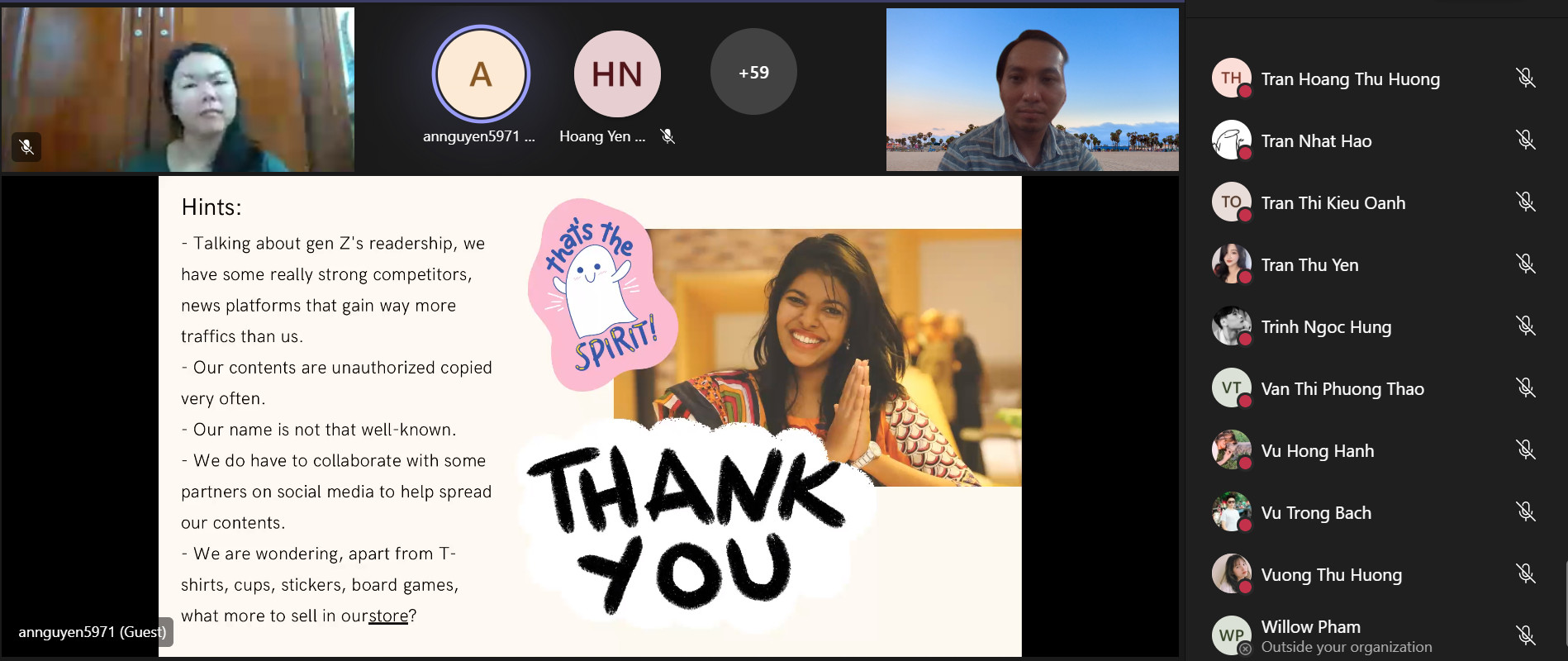The image size is (1568, 661).
Task: Click the WP avatar of Willow Pham
Action: pyautogui.click(x=1231, y=635)
